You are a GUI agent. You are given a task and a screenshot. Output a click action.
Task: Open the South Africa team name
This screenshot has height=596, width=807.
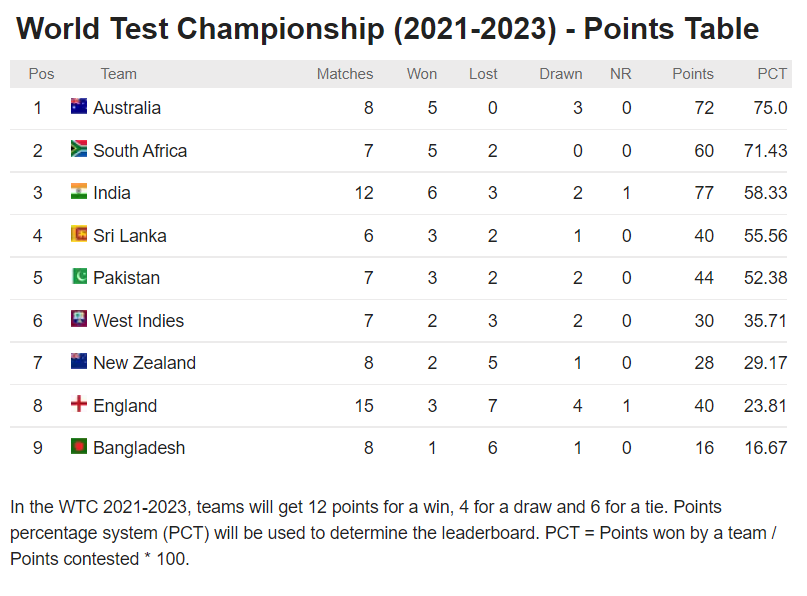[140, 150]
